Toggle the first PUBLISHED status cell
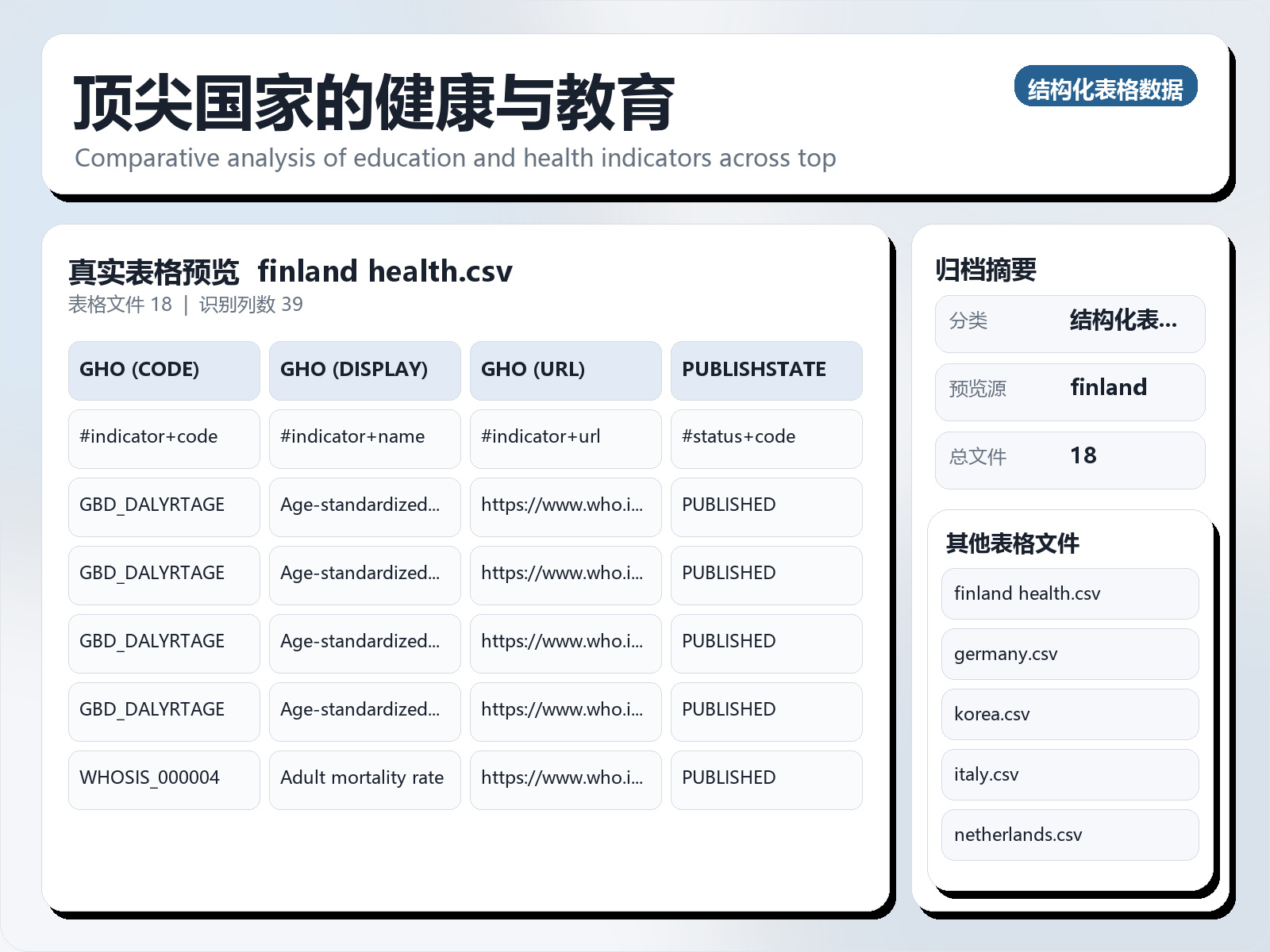 pos(766,506)
